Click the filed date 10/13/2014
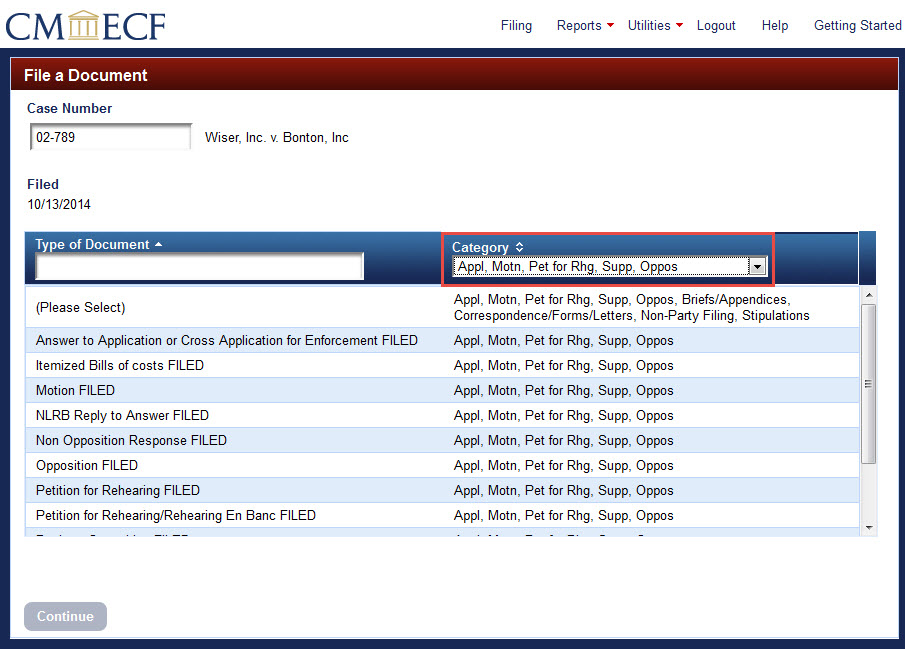The height and width of the screenshot is (649, 905). click(59, 204)
